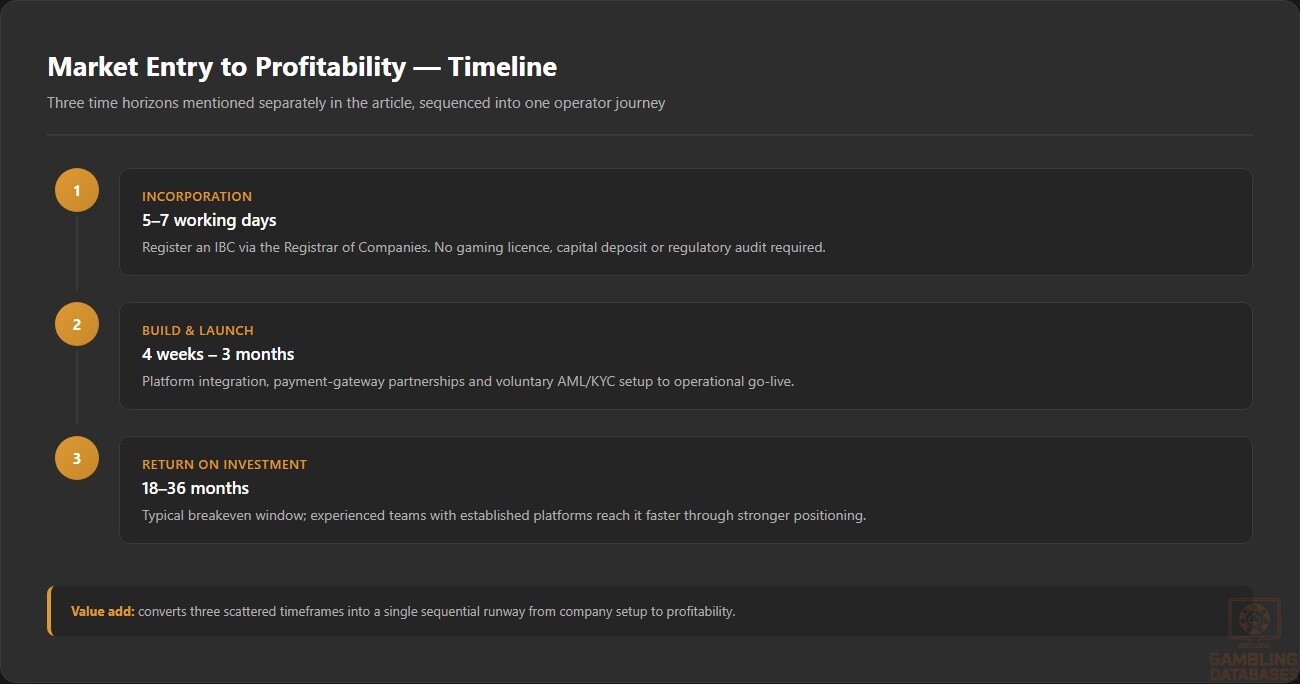This screenshot has width=1300, height=684.
Task: Open the Return on Investment card
Action: 686,490
